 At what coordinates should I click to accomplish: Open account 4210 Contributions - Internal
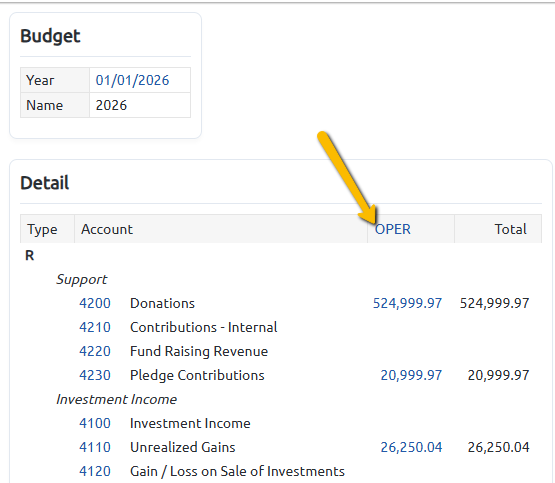tap(95, 327)
